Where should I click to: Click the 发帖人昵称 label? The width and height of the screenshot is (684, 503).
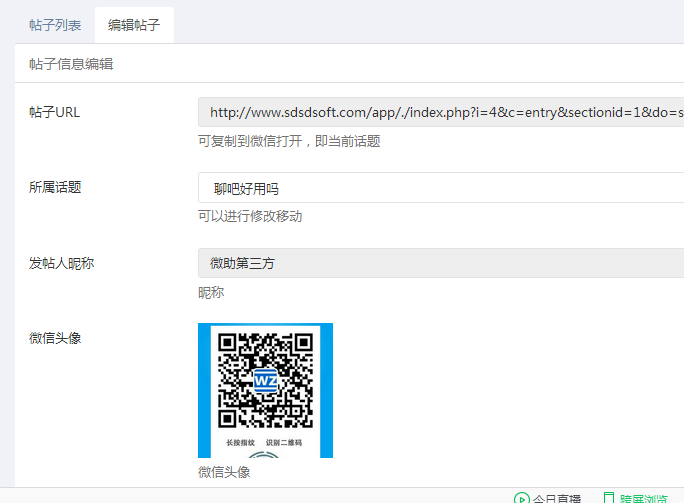coord(62,263)
